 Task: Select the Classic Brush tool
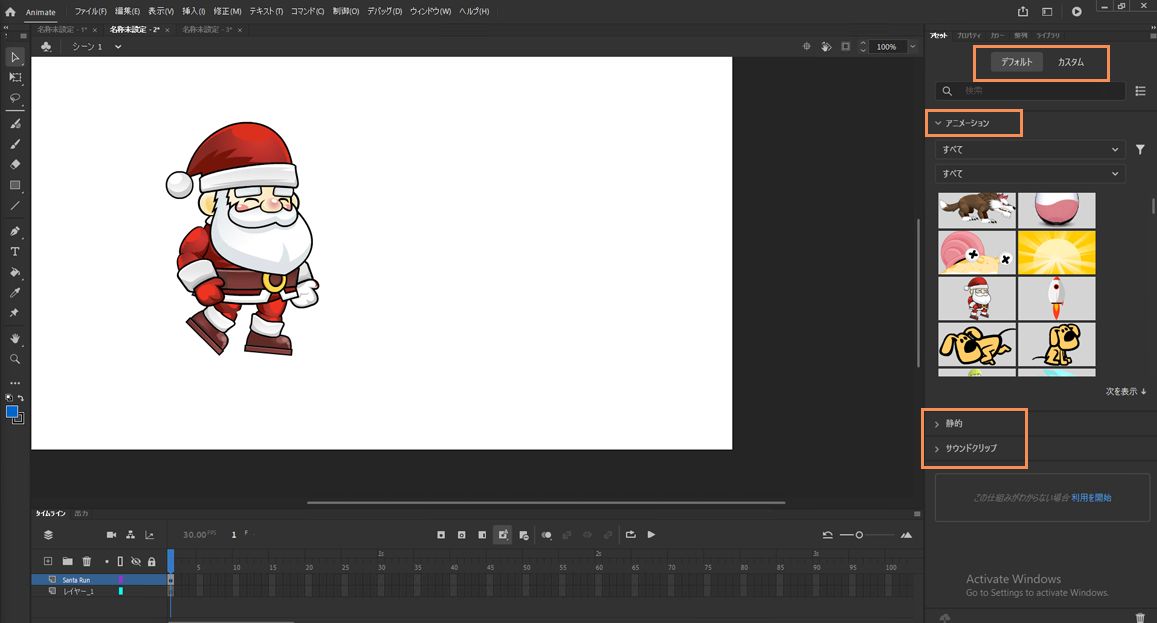tap(15, 144)
